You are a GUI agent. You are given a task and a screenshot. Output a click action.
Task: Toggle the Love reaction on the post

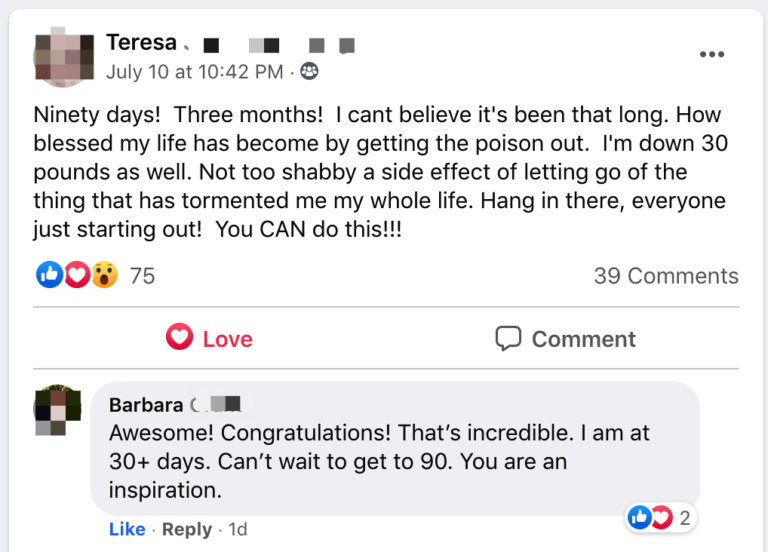point(209,339)
